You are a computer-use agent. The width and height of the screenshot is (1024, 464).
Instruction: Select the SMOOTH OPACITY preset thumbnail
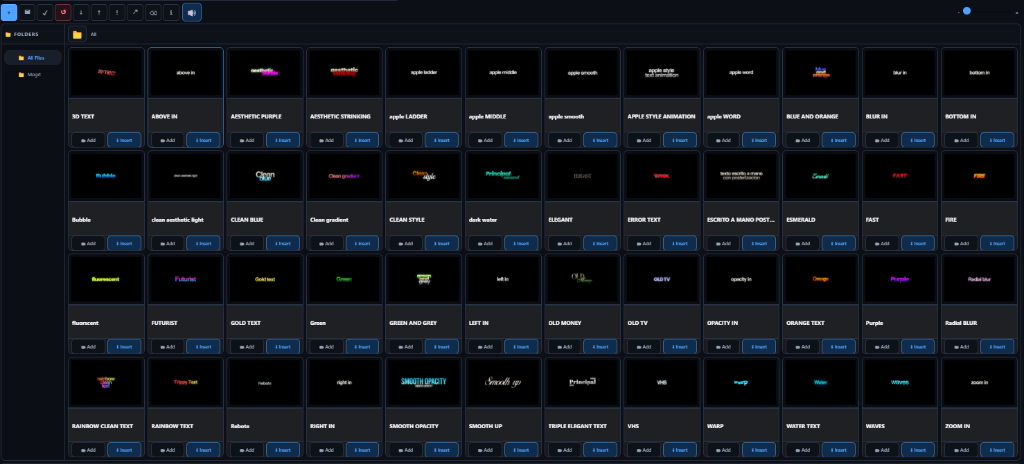point(424,382)
